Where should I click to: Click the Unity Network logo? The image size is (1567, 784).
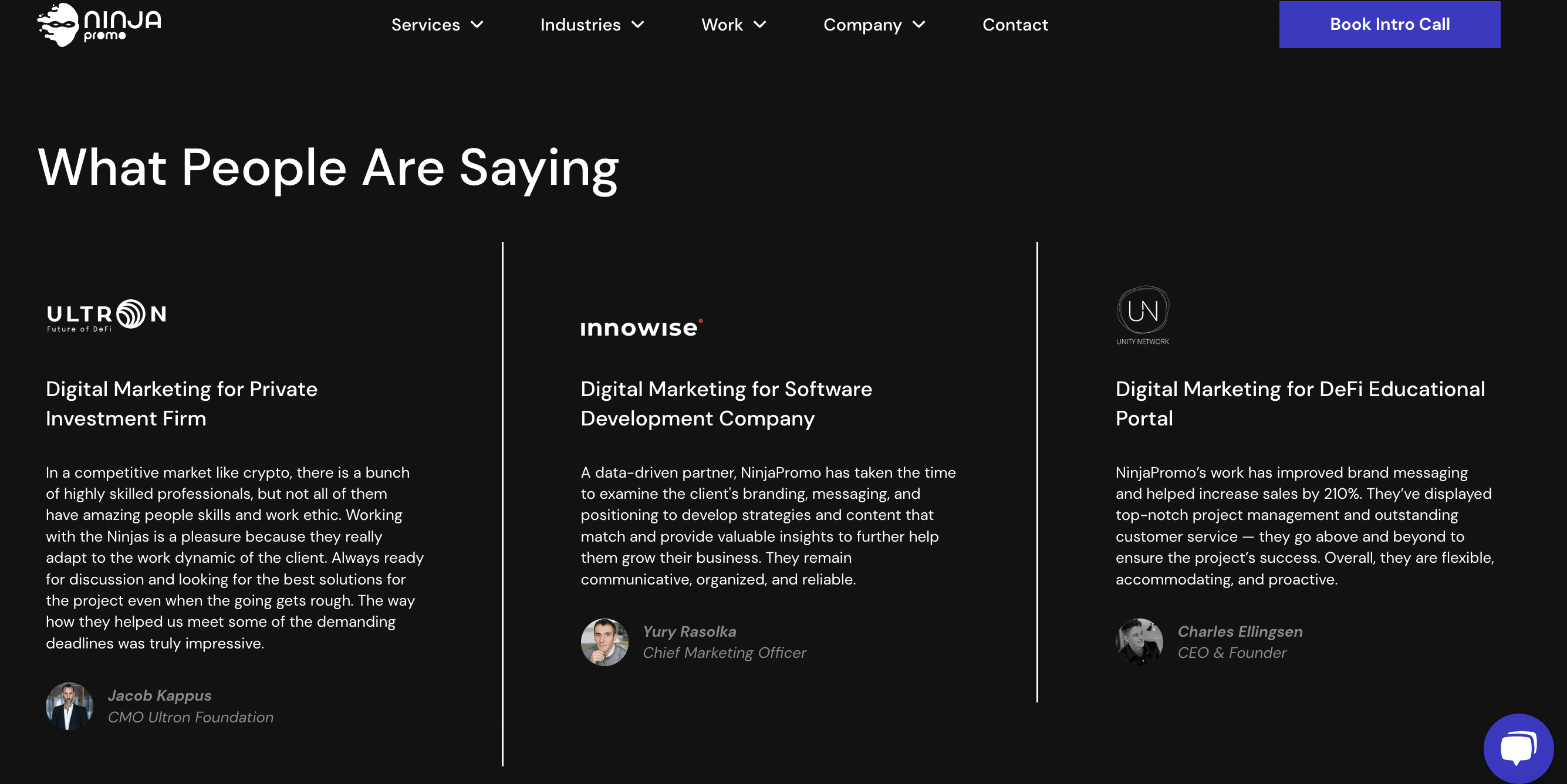click(x=1143, y=315)
